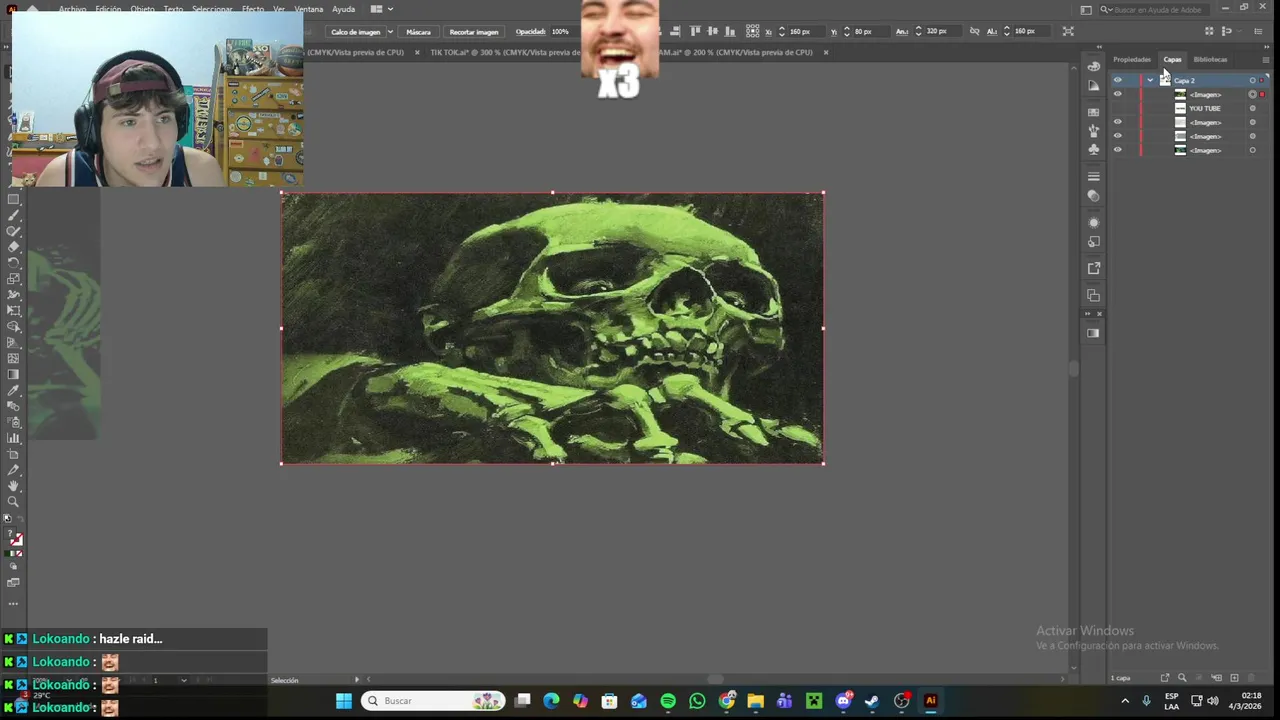Click the Máscara button
The width and height of the screenshot is (1280, 720).
(418, 32)
